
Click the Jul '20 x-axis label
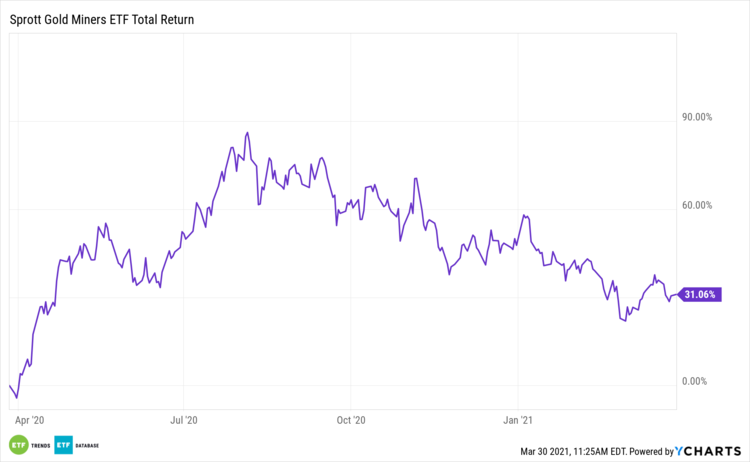tap(185, 421)
